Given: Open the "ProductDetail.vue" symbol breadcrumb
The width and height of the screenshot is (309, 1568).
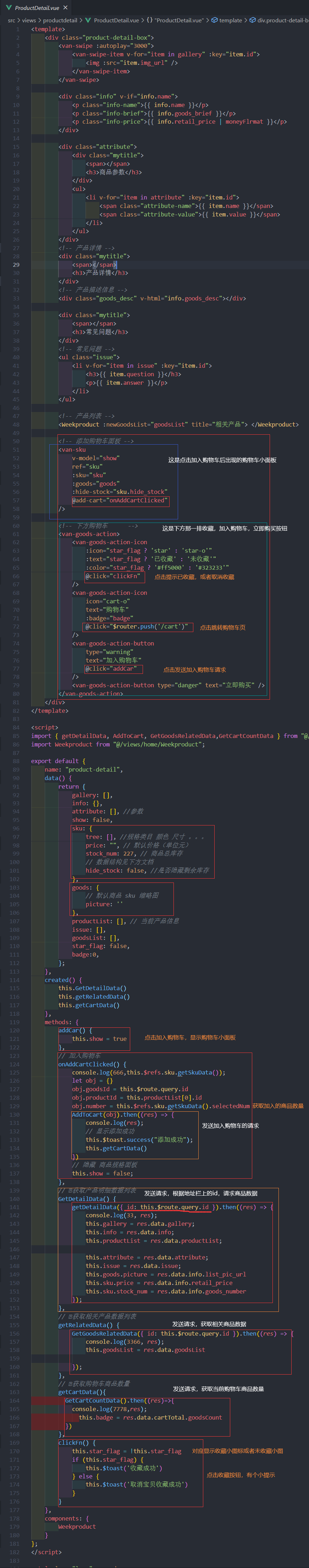Looking at the screenshot, I should point(179,20).
